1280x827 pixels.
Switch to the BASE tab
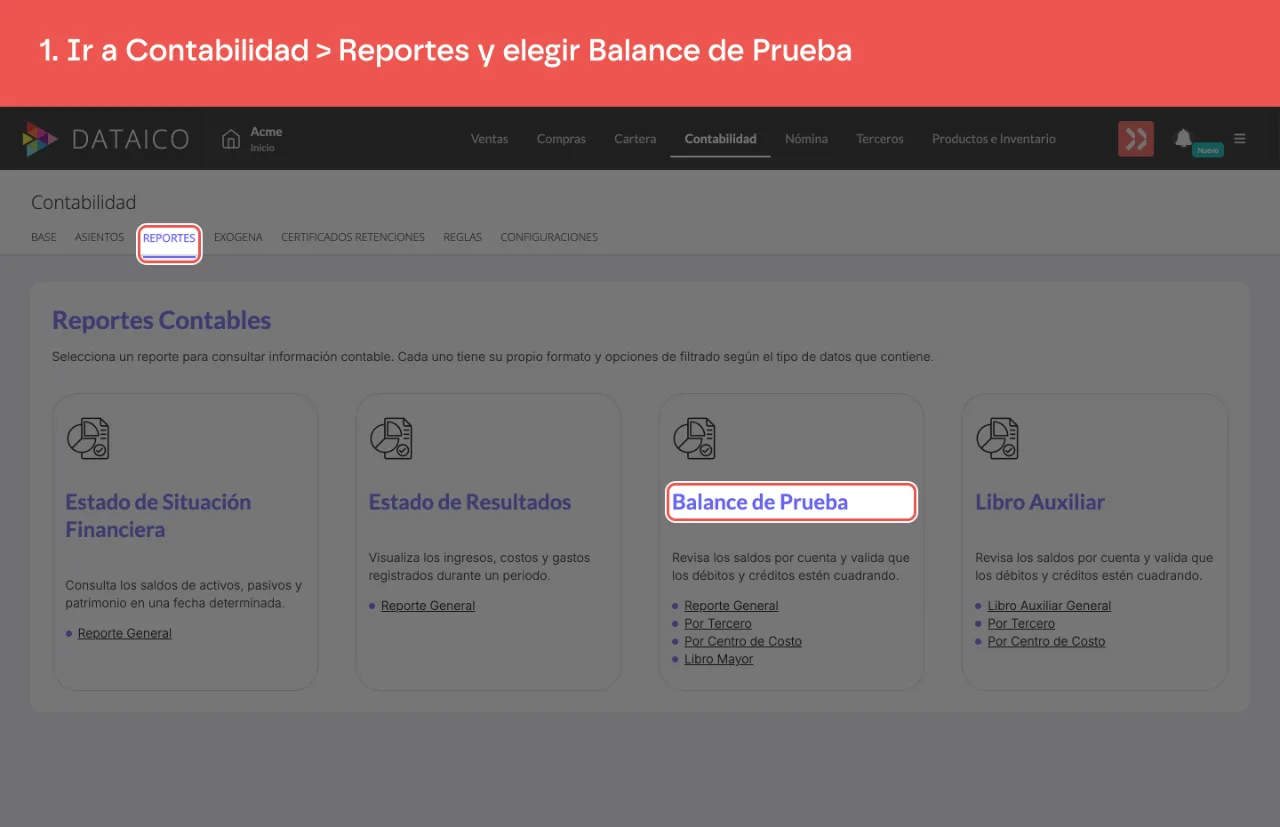44,238
